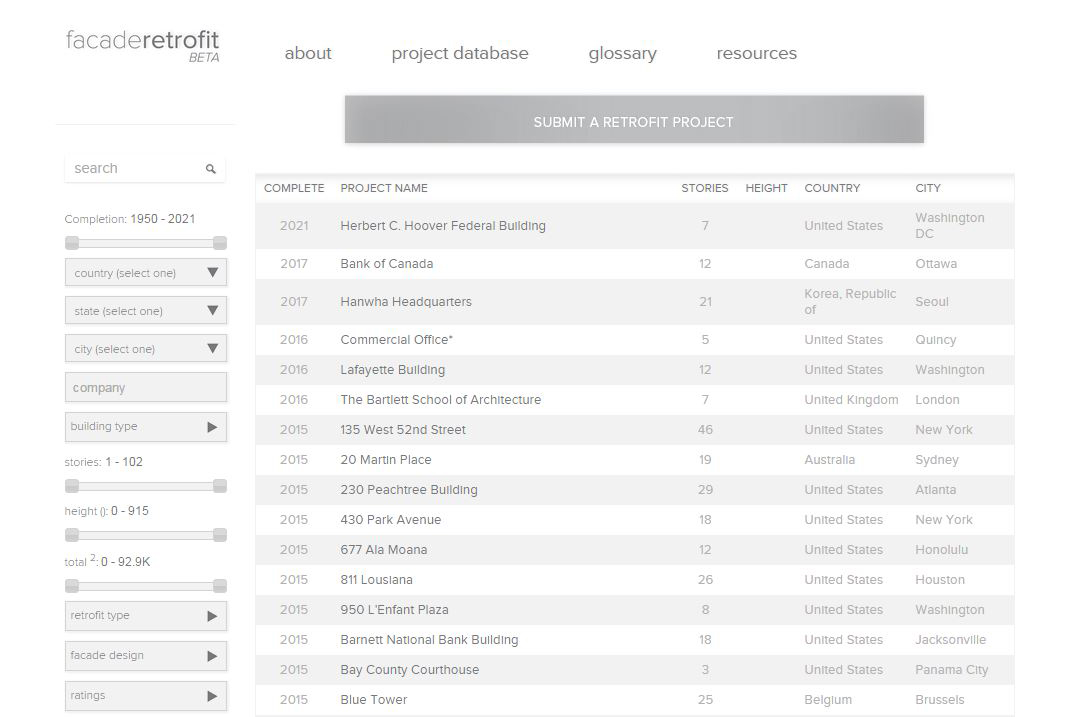Navigate to the project database page
This screenshot has height=717, width=1075.
(x=460, y=53)
